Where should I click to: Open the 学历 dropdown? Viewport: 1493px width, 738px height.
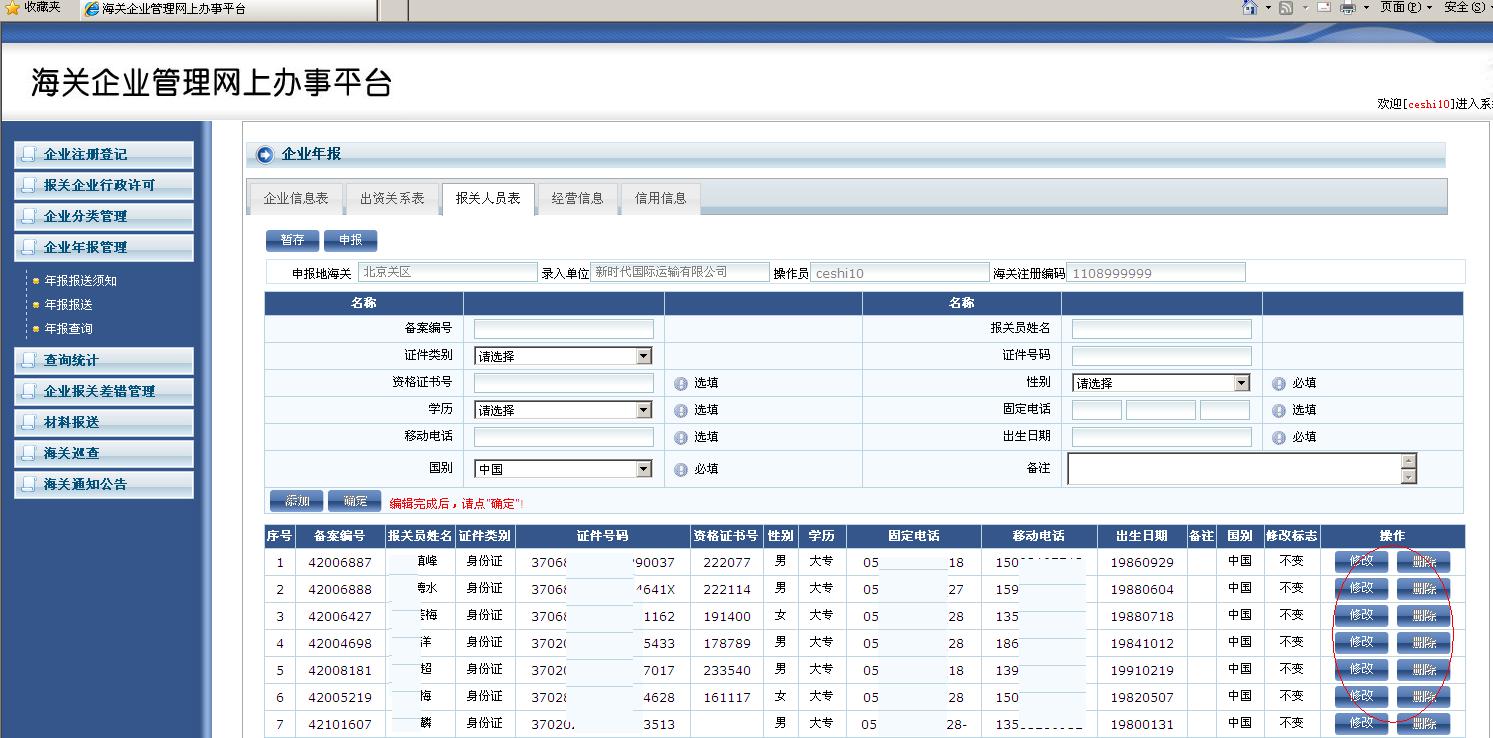(x=644, y=410)
